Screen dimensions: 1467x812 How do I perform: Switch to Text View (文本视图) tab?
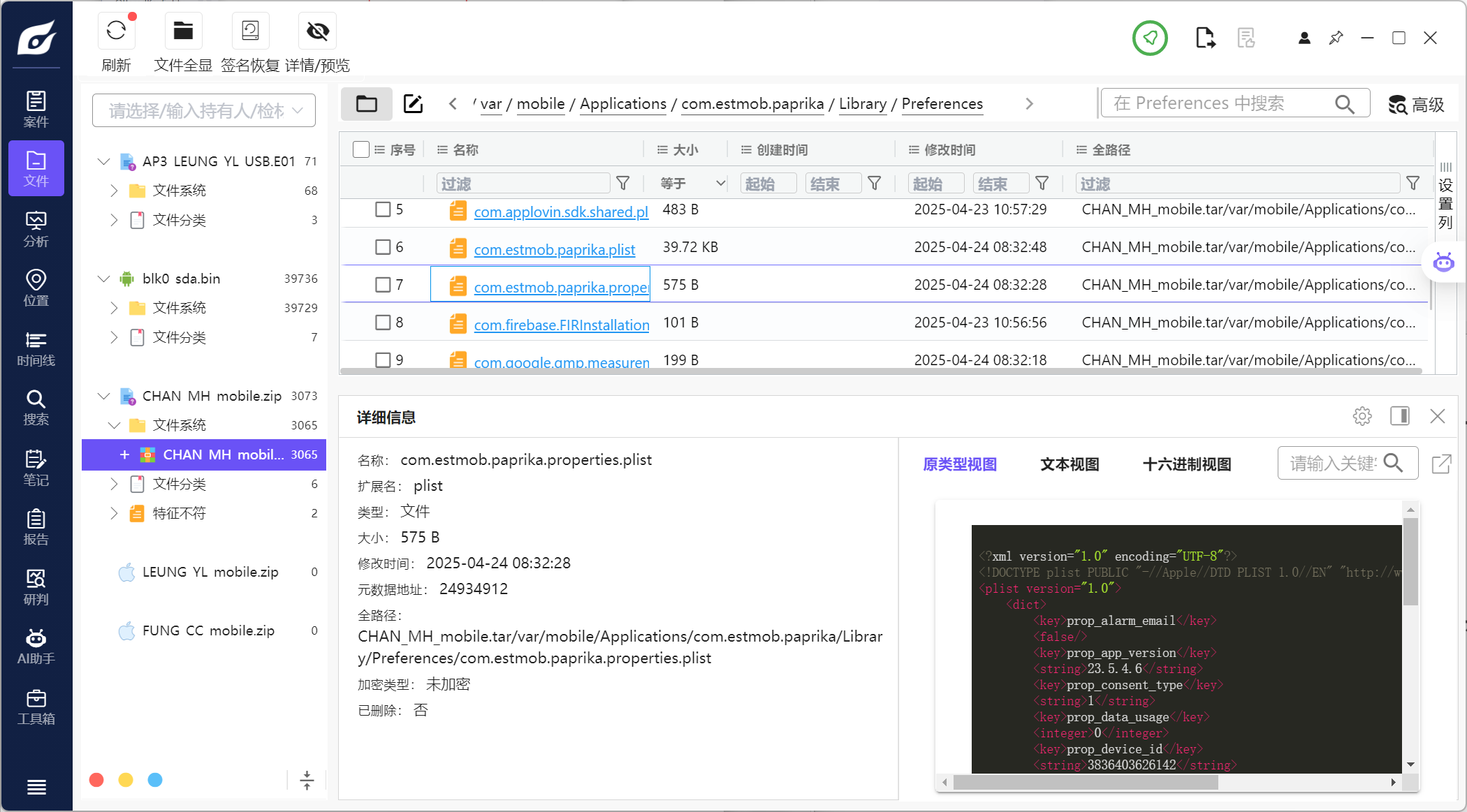[1070, 464]
